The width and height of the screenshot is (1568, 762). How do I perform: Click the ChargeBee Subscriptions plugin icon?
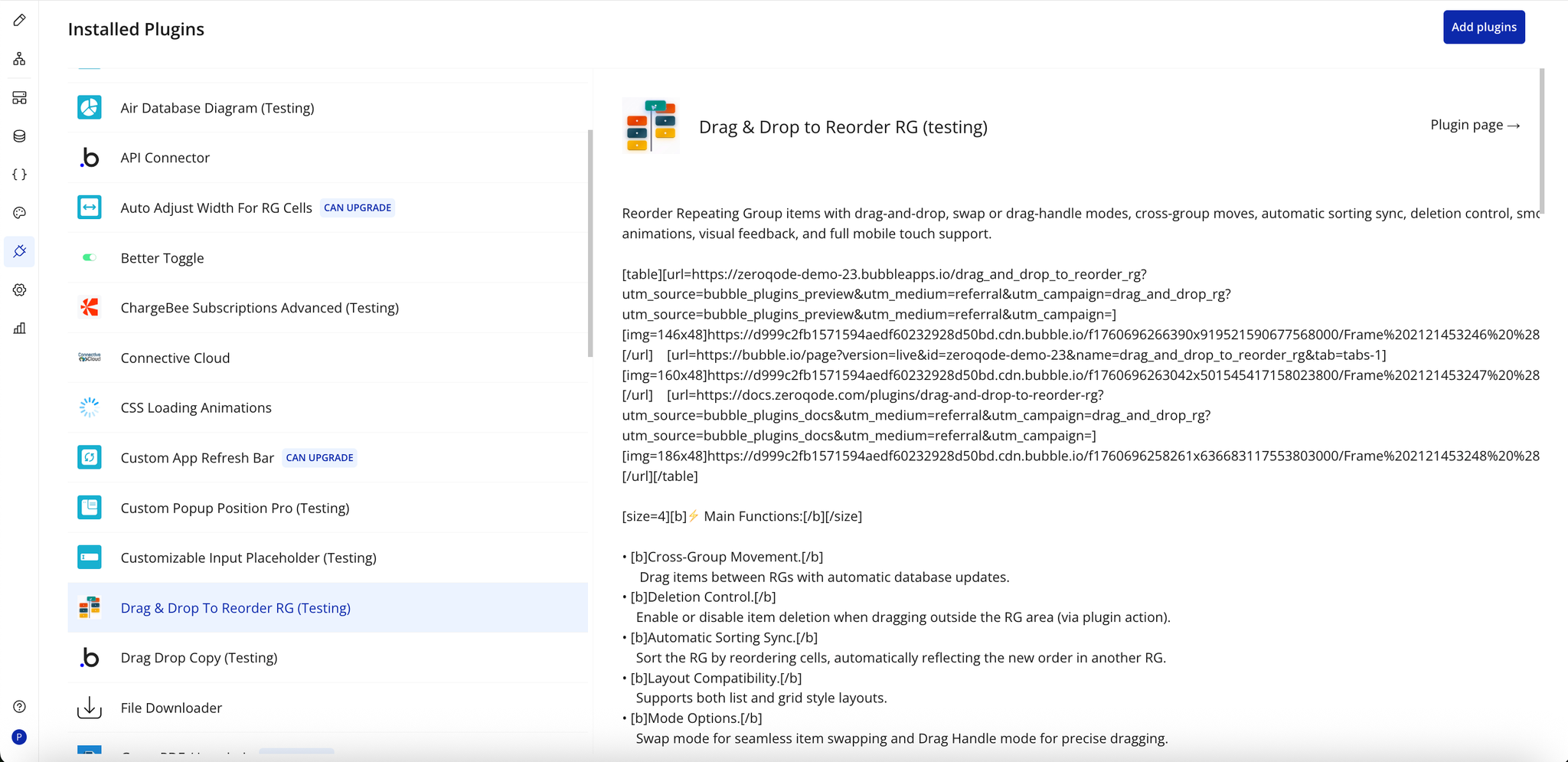click(x=90, y=308)
